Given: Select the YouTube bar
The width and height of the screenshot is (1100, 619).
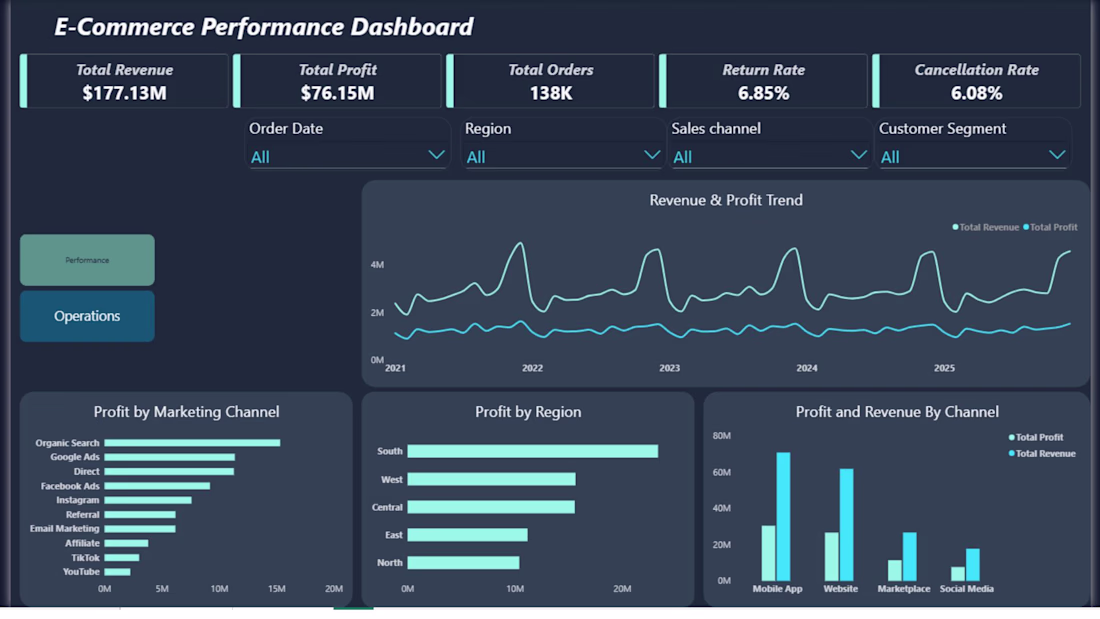Looking at the screenshot, I should coord(117,572).
